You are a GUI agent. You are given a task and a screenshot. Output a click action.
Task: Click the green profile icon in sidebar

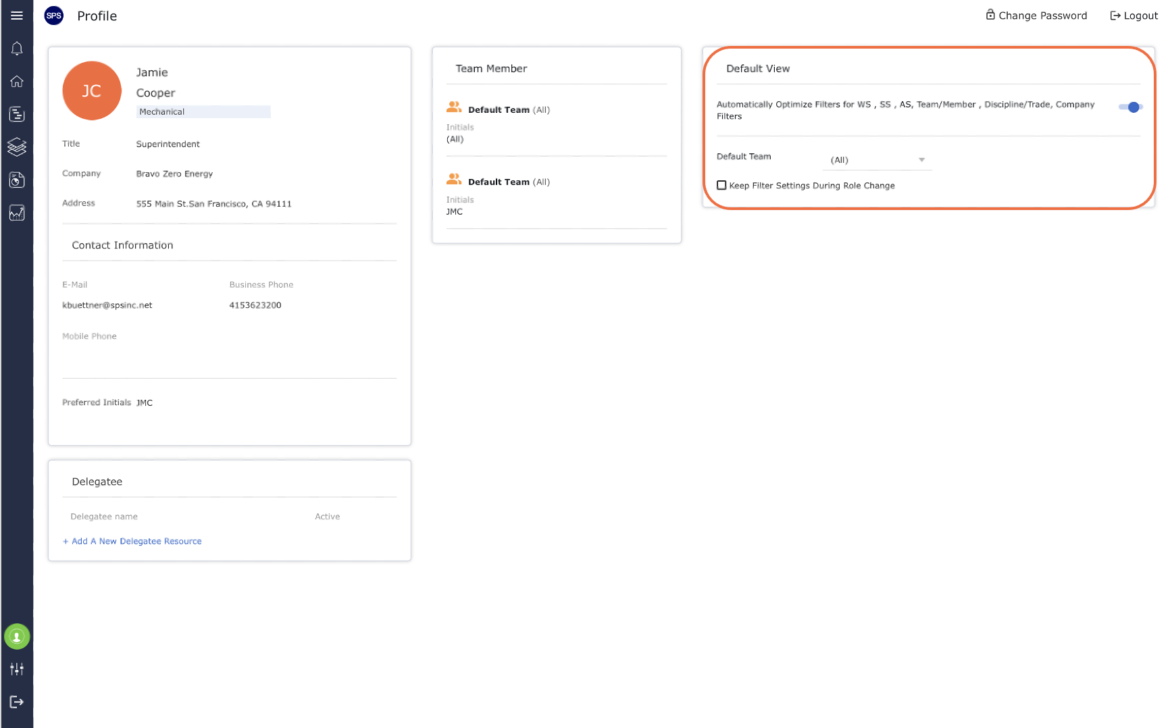[16, 636]
